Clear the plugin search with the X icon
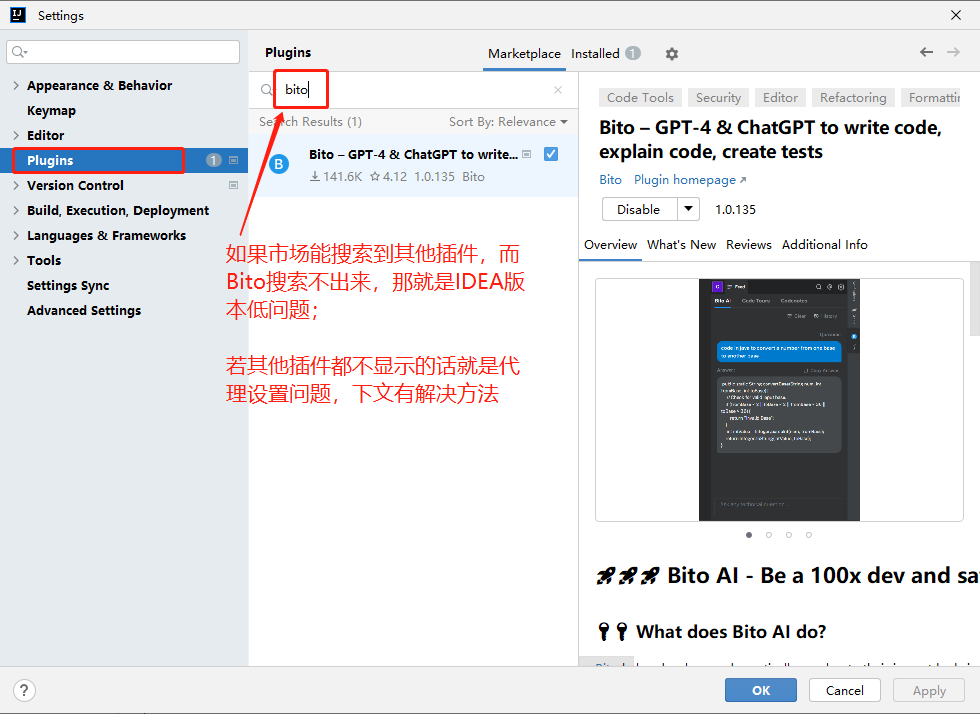Viewport: 980px width, 714px height. [x=558, y=90]
